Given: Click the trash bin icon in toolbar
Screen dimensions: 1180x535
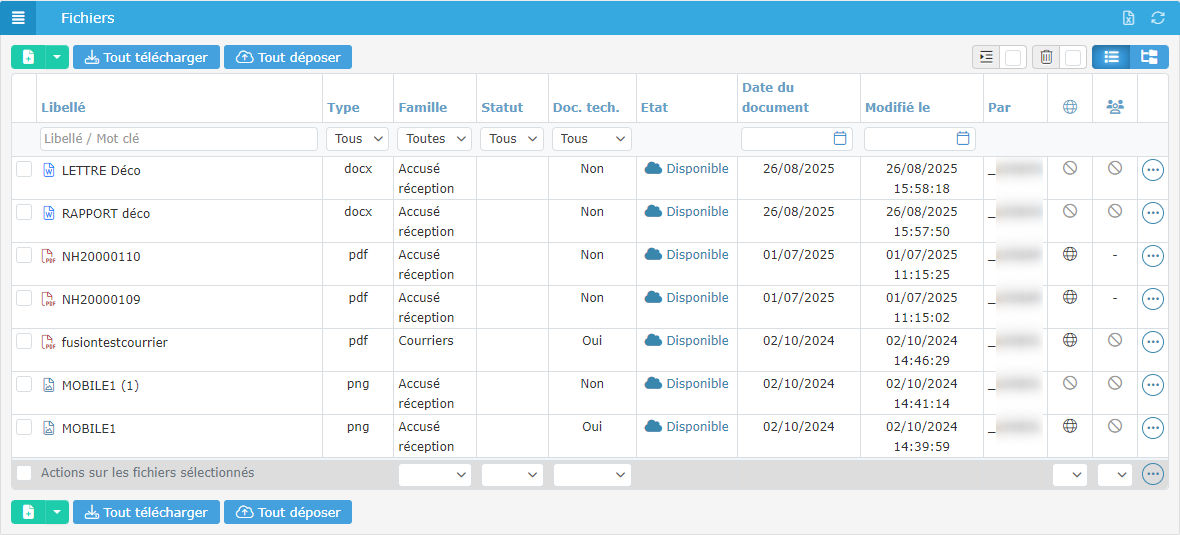Looking at the screenshot, I should [1046, 57].
